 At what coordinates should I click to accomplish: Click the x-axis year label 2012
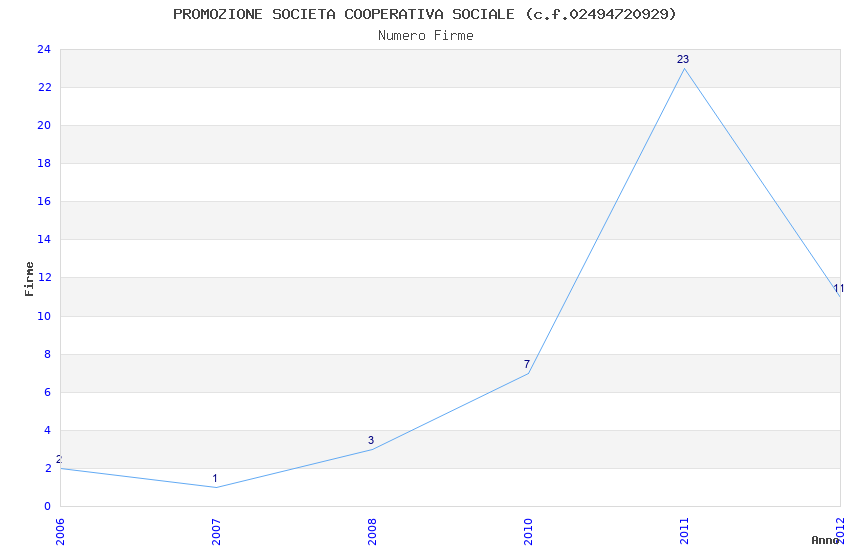(840, 532)
